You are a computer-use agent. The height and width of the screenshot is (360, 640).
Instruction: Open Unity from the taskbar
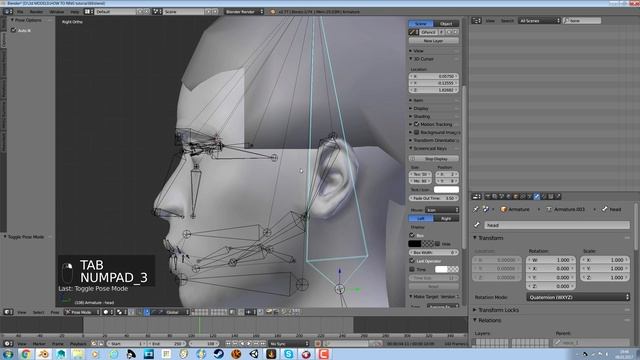click(x=253, y=354)
